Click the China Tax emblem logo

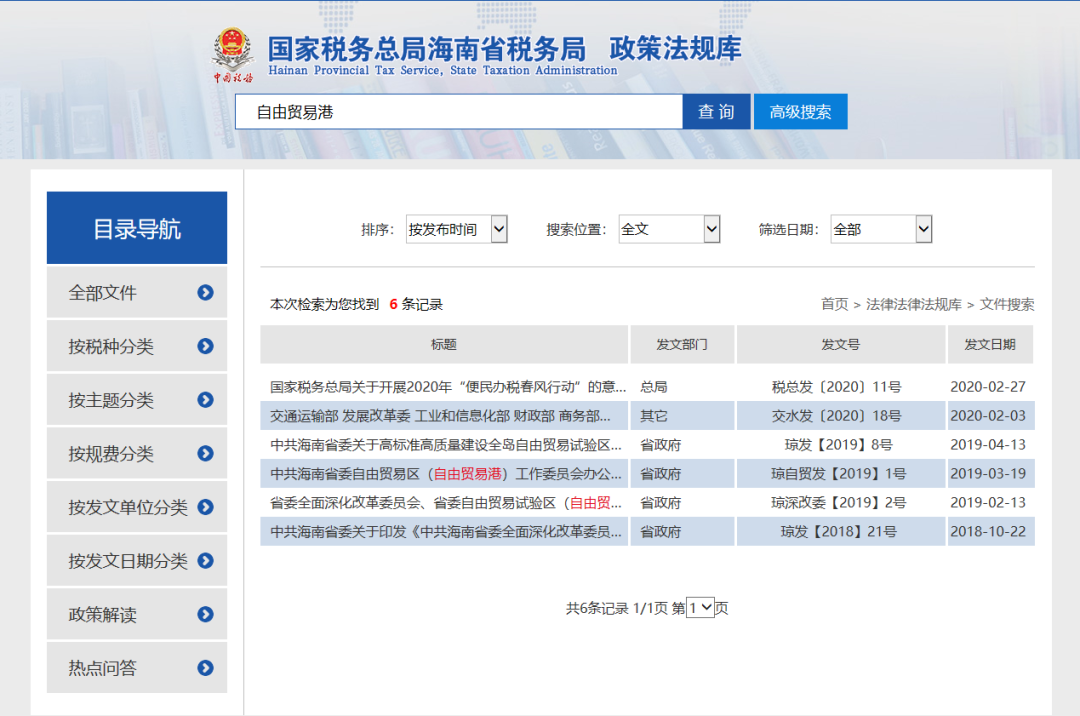pyautogui.click(x=232, y=55)
